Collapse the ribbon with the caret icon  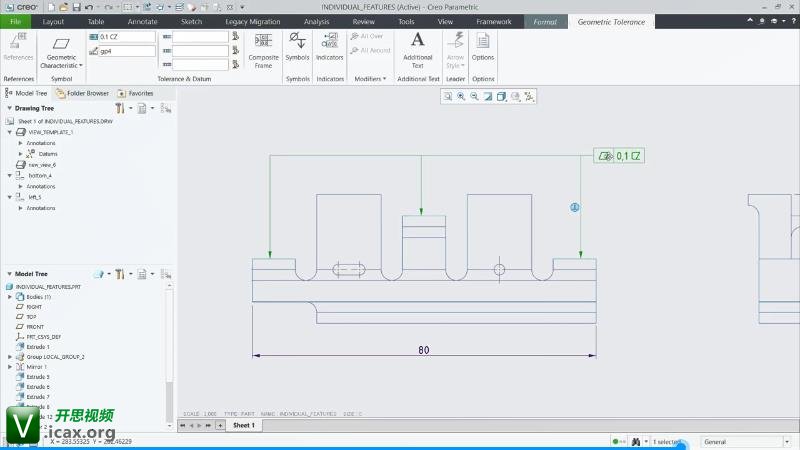pos(750,21)
